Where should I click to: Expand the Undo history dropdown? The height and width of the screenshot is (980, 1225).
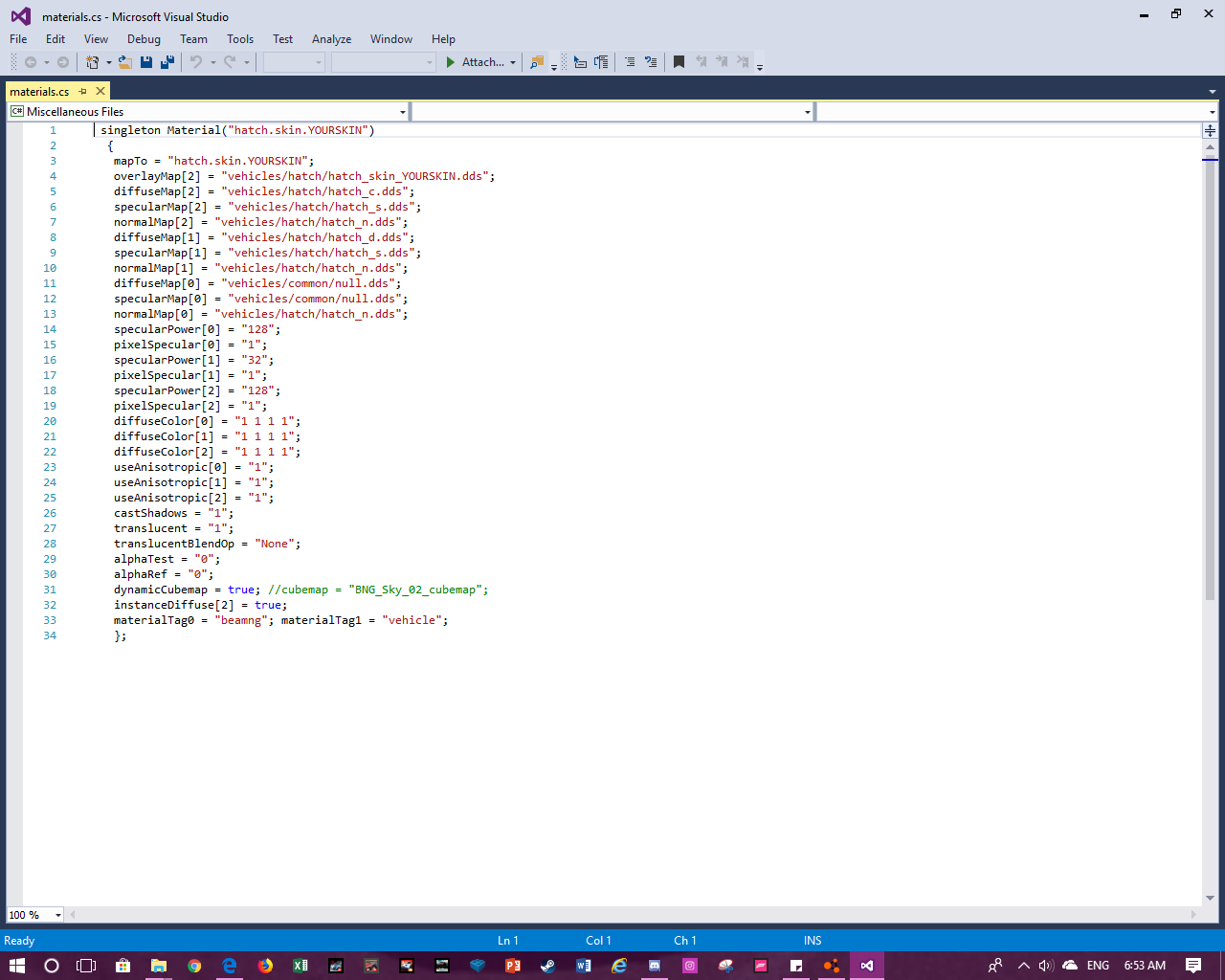point(212,62)
